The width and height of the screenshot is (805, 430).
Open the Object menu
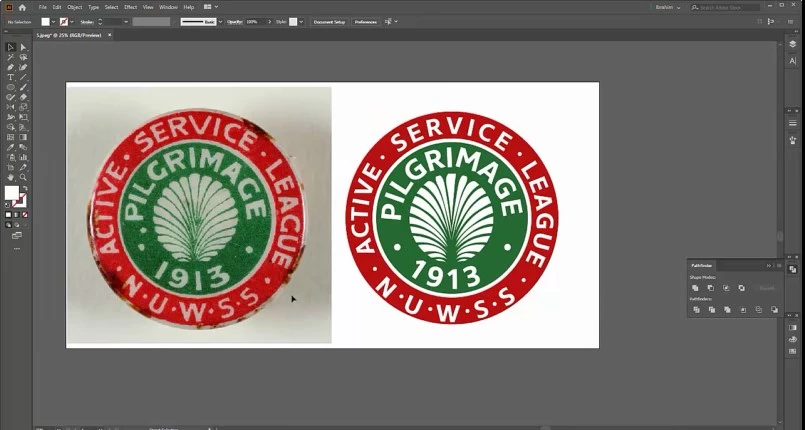coord(74,7)
